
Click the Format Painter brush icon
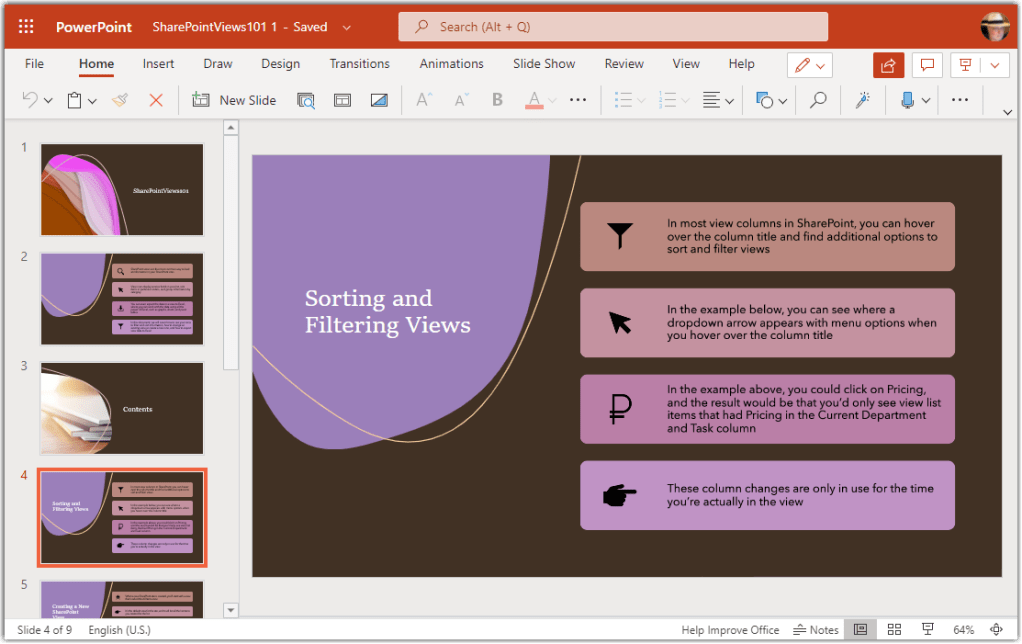pos(120,100)
